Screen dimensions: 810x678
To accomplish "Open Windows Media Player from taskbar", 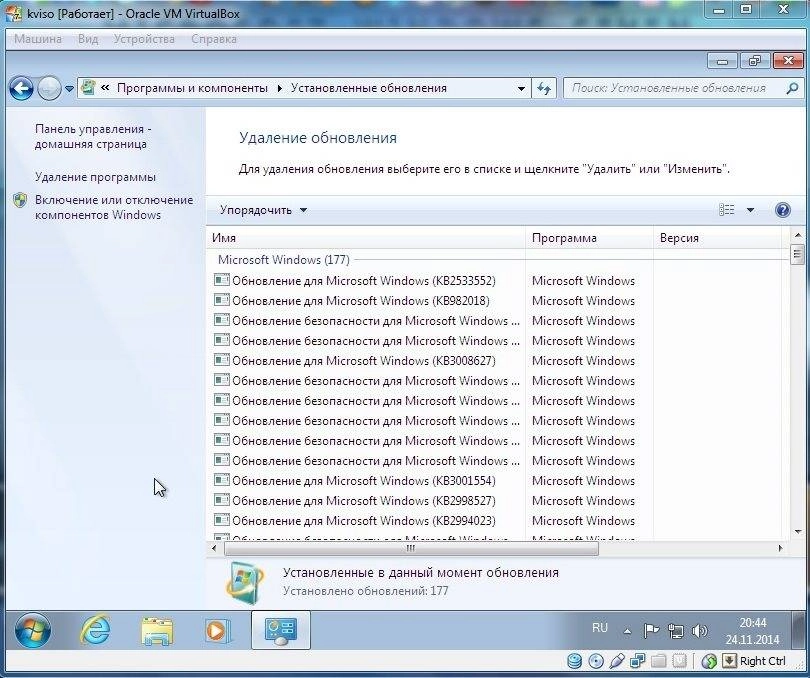I will tap(217, 631).
